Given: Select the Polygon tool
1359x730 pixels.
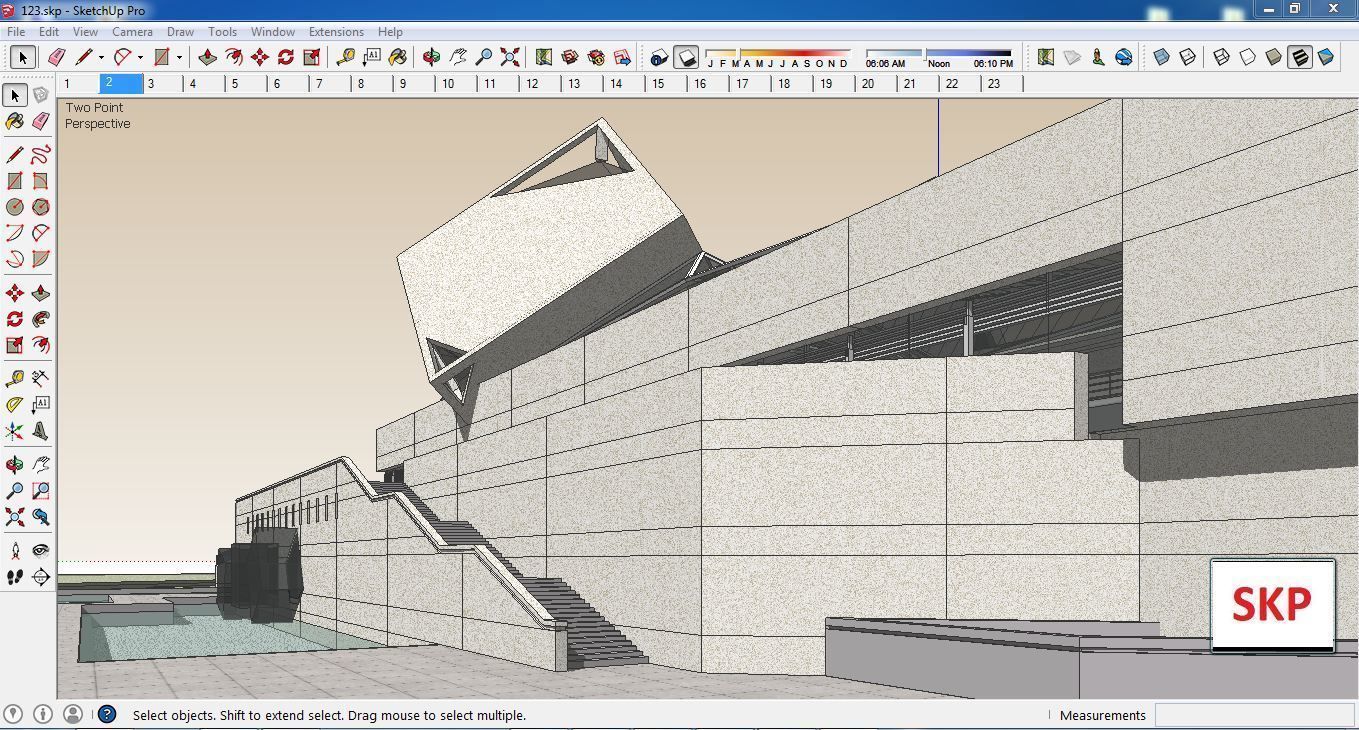Looking at the screenshot, I should click(40, 207).
